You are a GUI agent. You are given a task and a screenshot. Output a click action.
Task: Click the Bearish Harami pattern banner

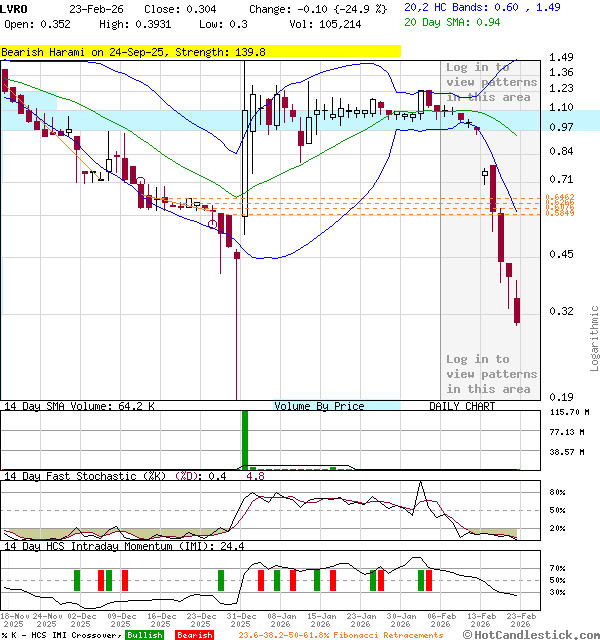tap(200, 51)
